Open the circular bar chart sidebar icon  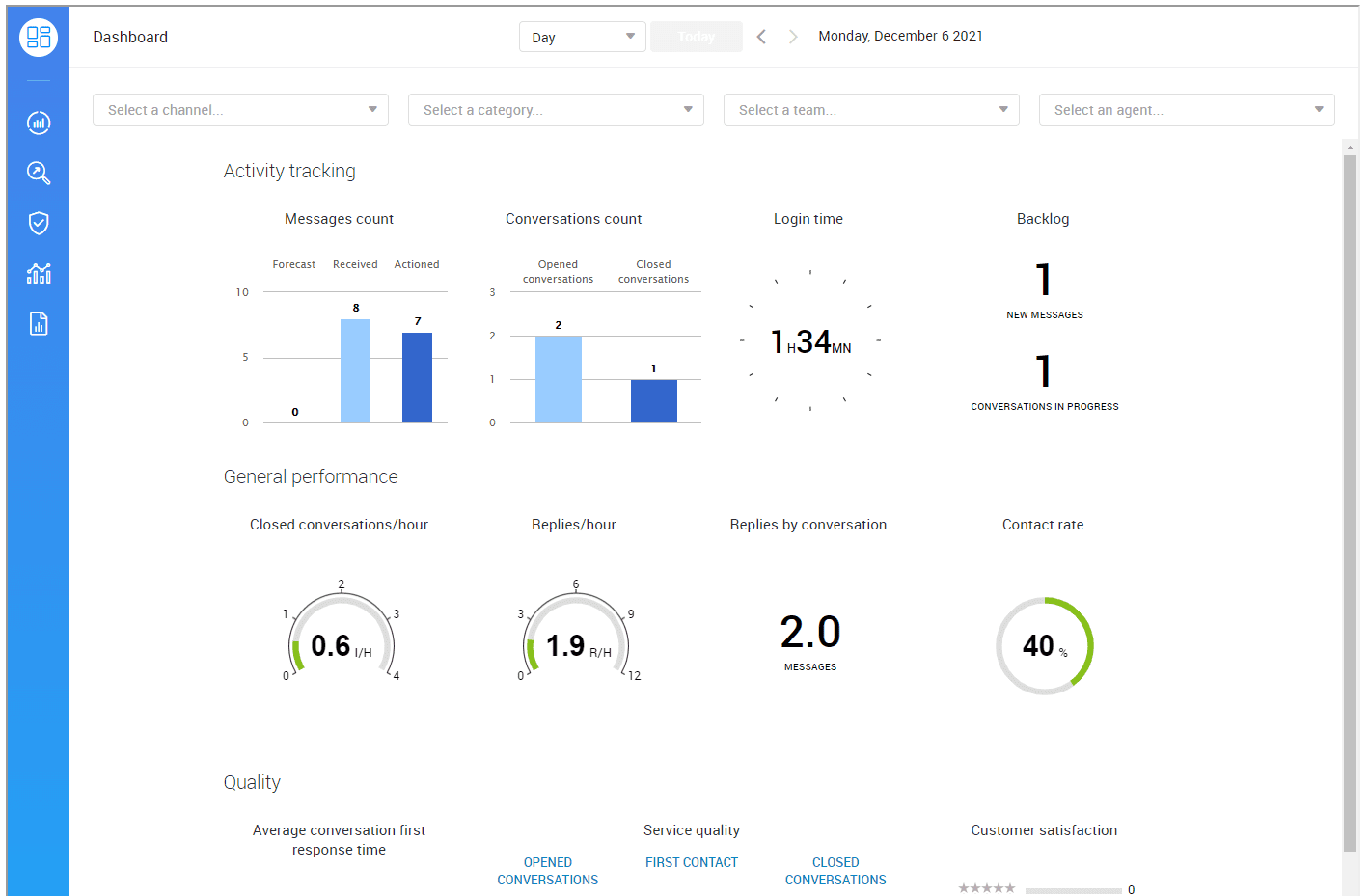tap(39, 122)
